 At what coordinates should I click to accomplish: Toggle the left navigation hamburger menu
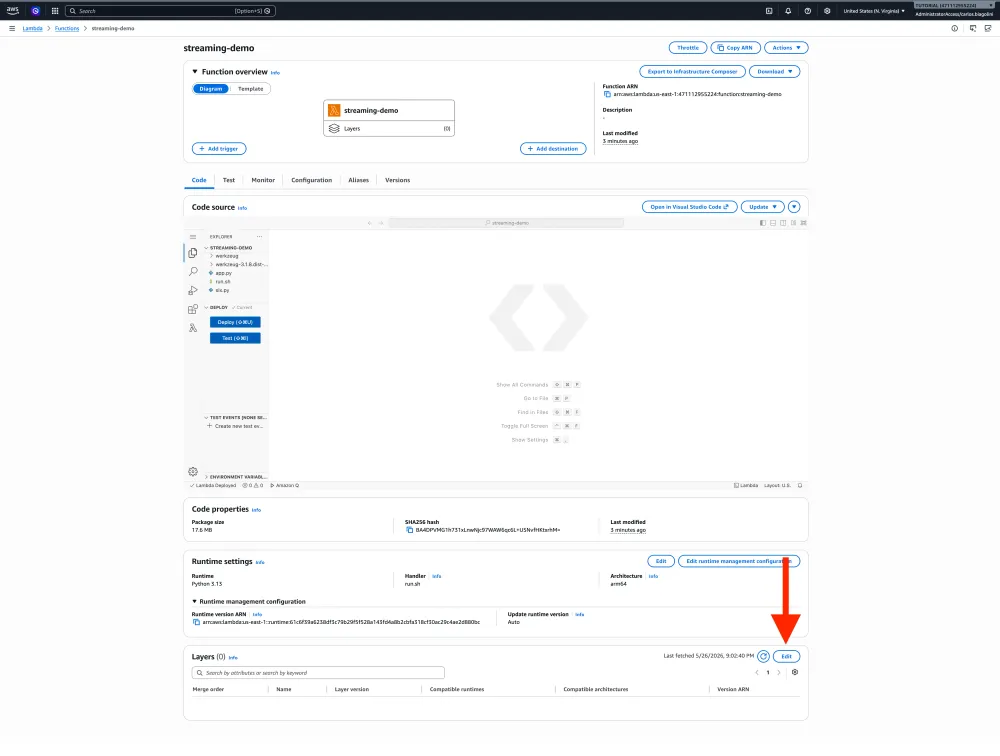[11, 28]
